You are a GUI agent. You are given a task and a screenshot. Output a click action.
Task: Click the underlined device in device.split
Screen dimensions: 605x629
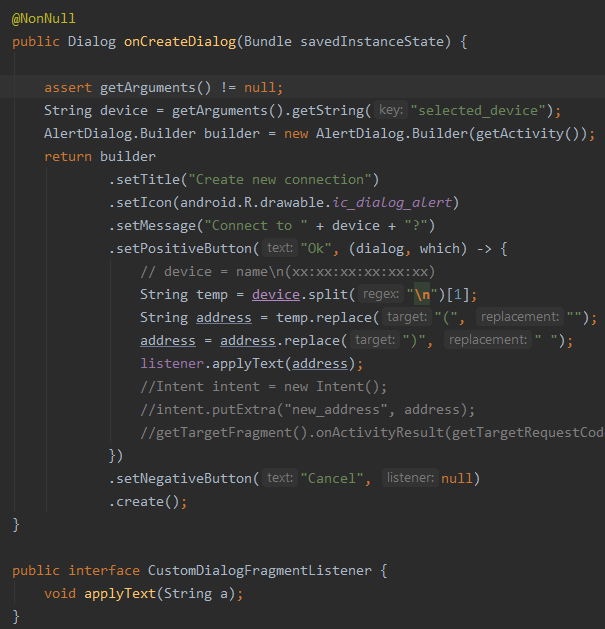[x=276, y=294]
